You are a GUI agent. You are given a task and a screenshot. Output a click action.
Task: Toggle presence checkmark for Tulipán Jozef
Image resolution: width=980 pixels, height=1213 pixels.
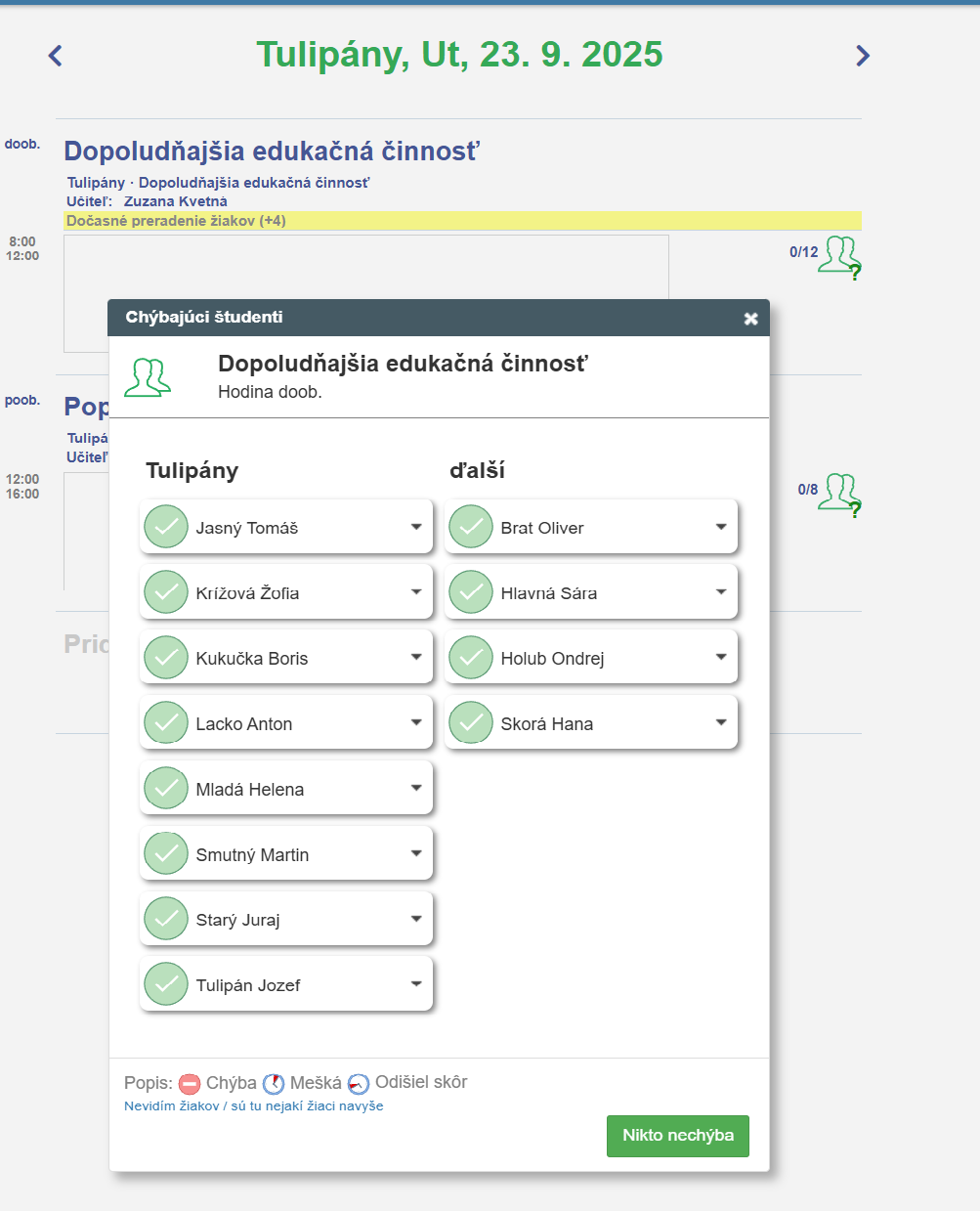click(x=166, y=984)
